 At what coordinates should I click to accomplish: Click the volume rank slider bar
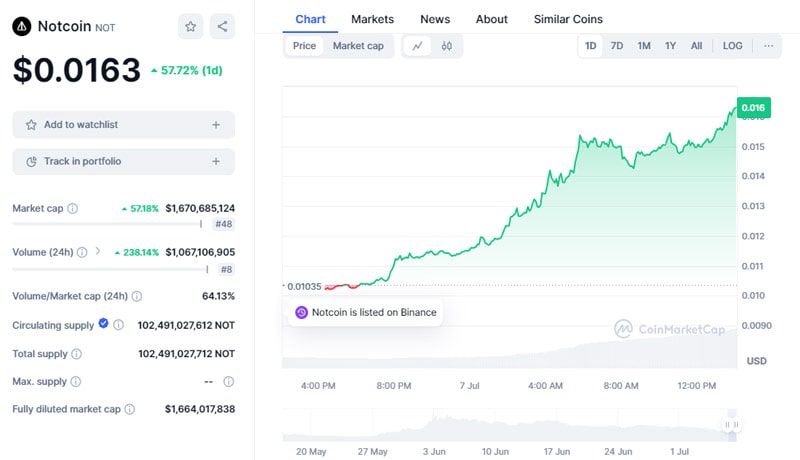(110, 269)
